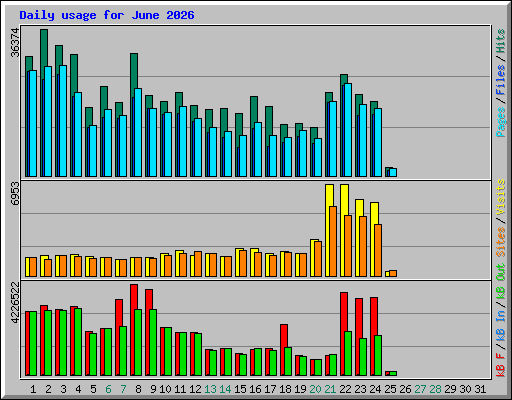The height and width of the screenshot is (400, 512).
Task: Click day label 30 on the x-axis
Action: 465,389
